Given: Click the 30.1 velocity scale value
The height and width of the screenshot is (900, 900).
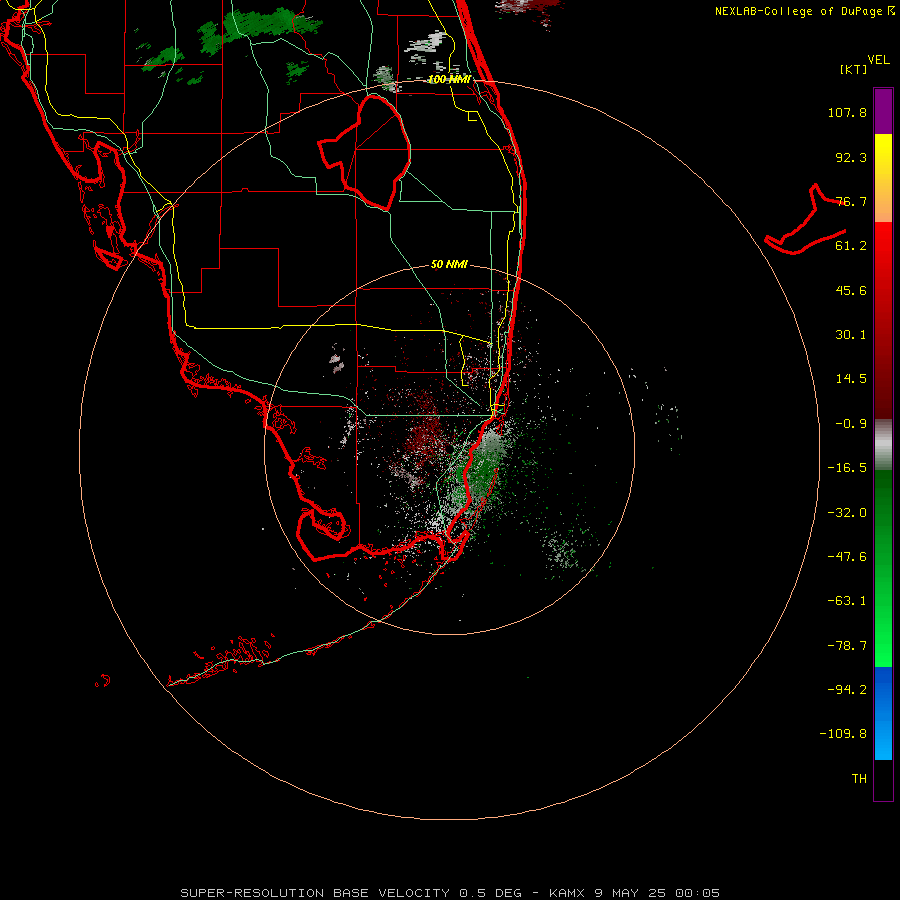Looking at the screenshot, I should click(851, 335).
